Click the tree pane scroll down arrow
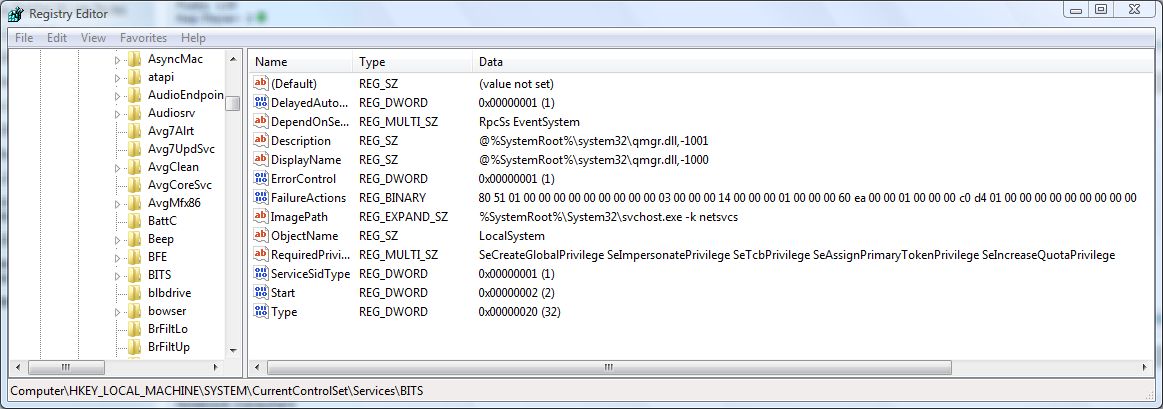The width and height of the screenshot is (1163, 409). pos(233,350)
